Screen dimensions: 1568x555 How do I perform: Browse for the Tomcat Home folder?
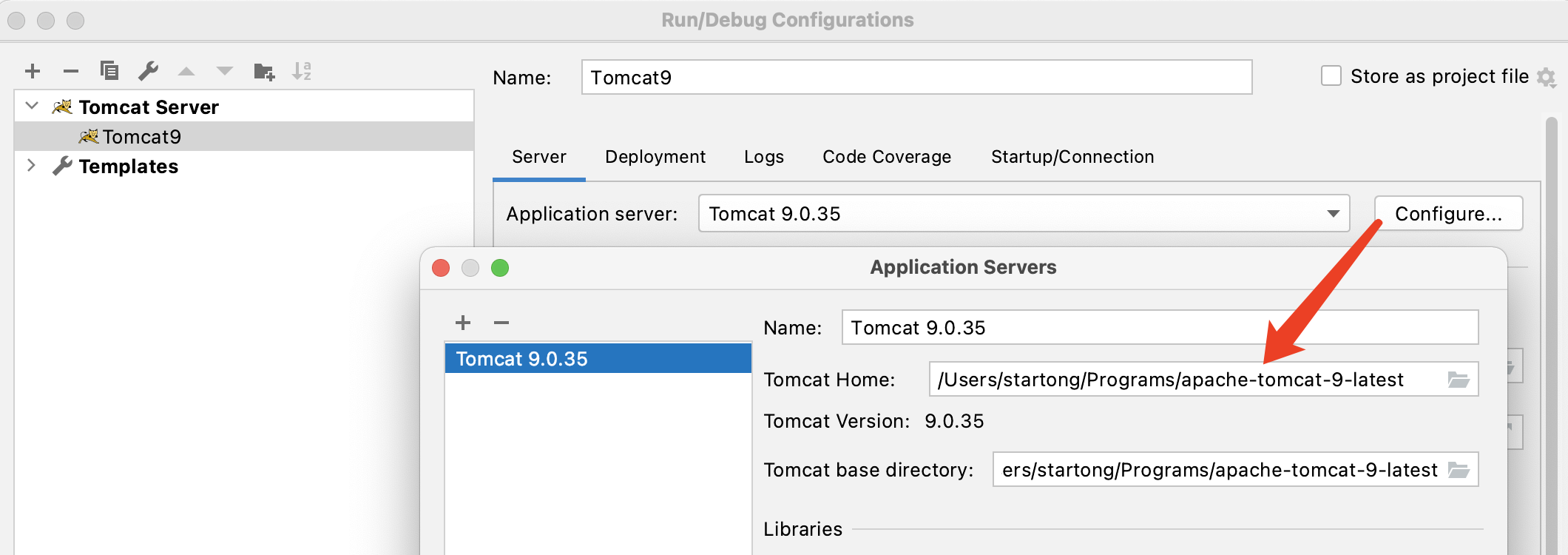pos(1459,380)
